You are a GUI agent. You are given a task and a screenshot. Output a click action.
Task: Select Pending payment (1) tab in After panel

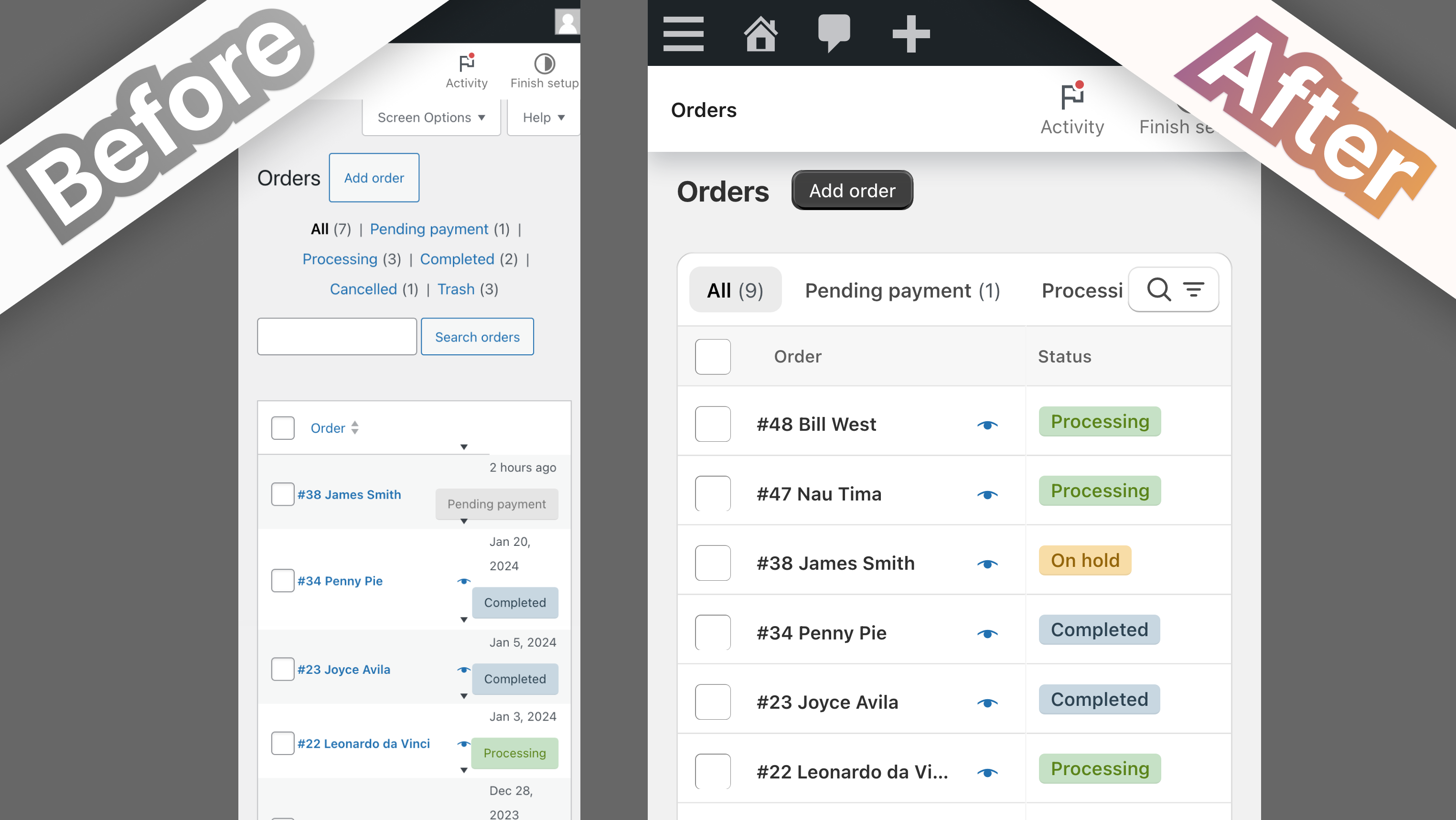(x=902, y=290)
